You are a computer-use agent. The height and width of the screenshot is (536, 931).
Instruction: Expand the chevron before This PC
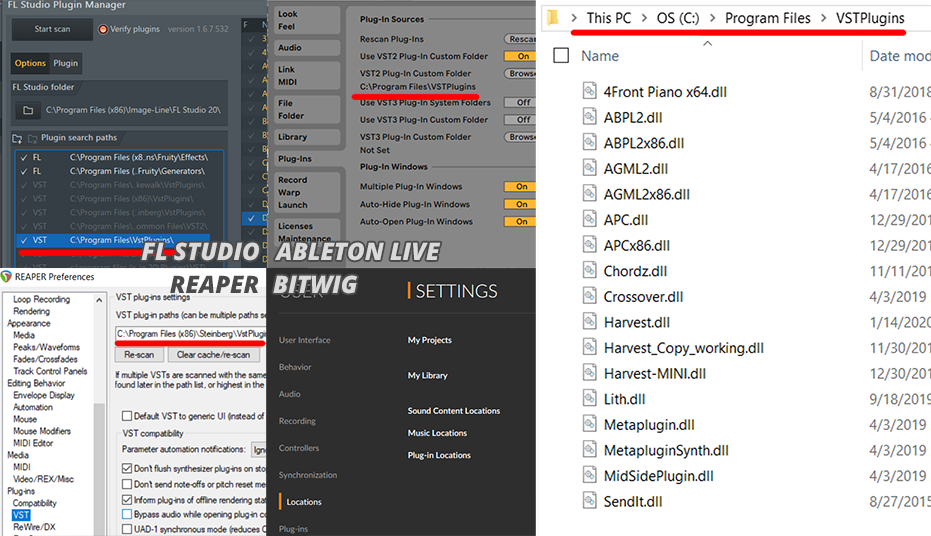pyautogui.click(x=574, y=18)
